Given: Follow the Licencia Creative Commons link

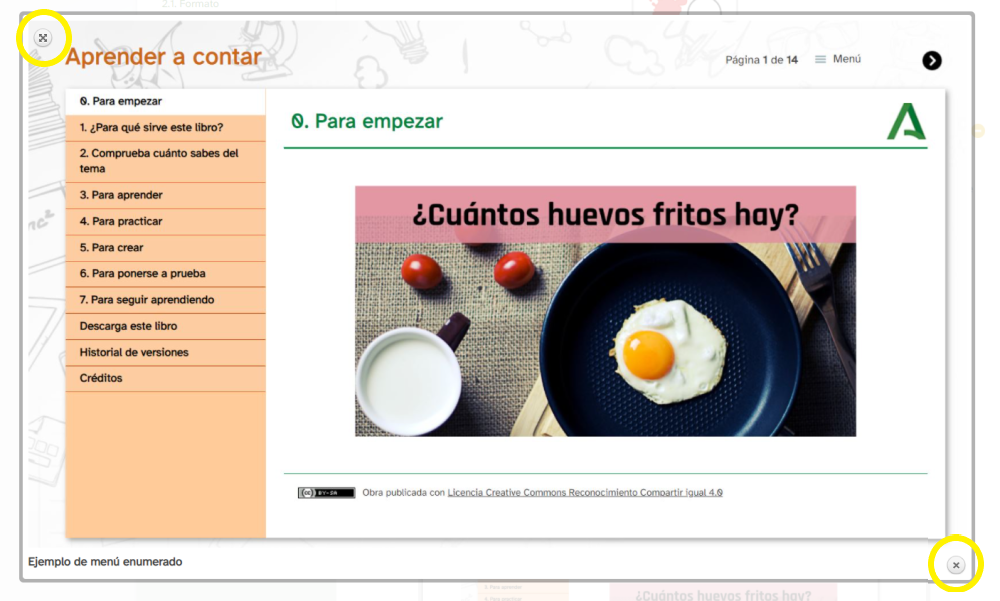Looking at the screenshot, I should pyautogui.click(x=585, y=493).
